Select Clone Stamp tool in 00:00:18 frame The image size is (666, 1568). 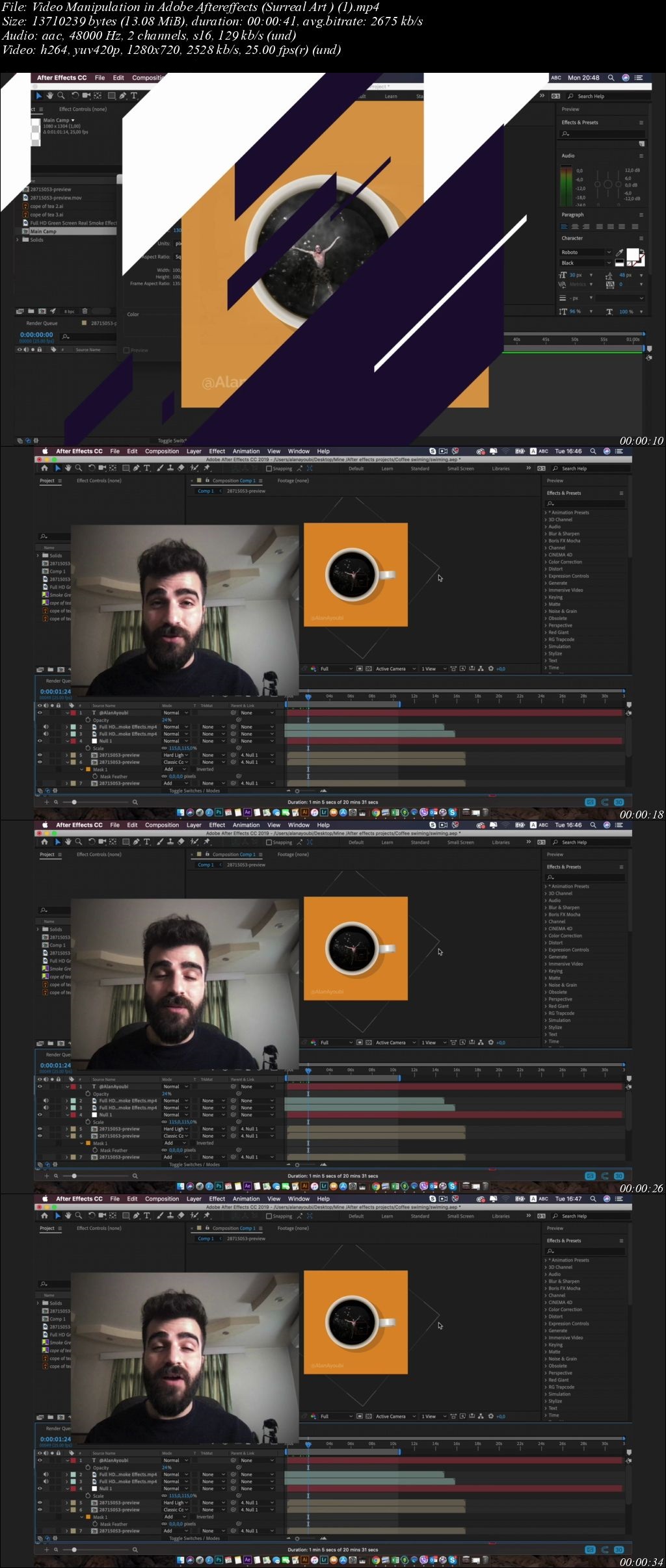pos(170,467)
